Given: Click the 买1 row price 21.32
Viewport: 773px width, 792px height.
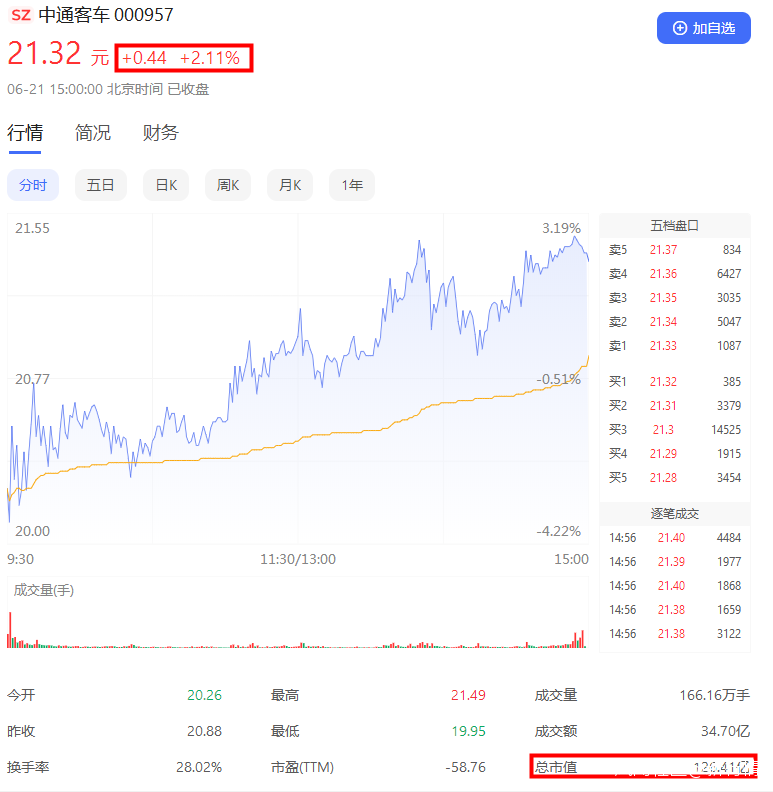Looking at the screenshot, I should 663,381.
